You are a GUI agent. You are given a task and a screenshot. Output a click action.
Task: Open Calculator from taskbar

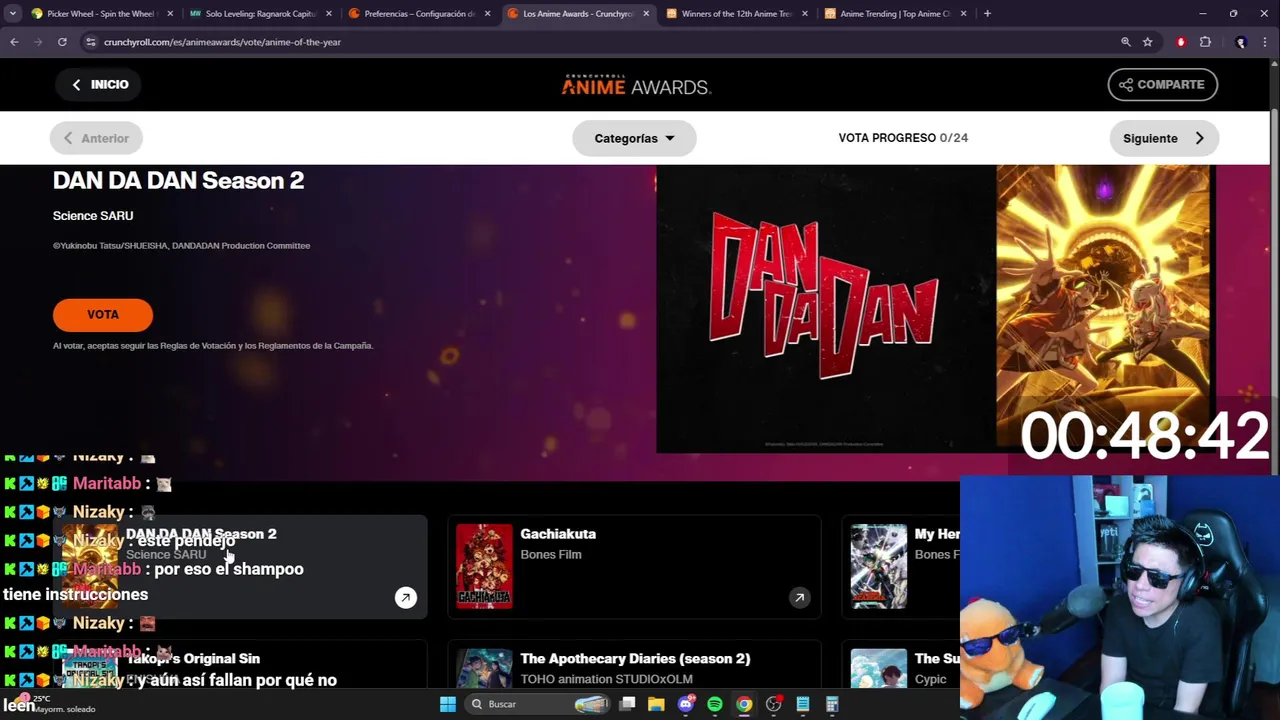[x=832, y=704]
